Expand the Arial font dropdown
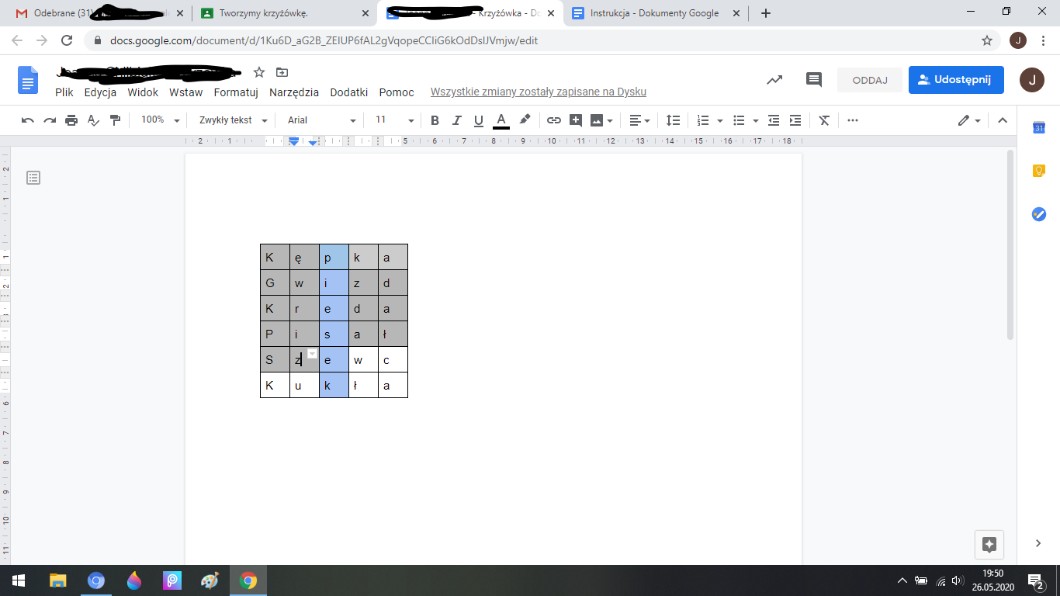 pyautogui.click(x=321, y=120)
